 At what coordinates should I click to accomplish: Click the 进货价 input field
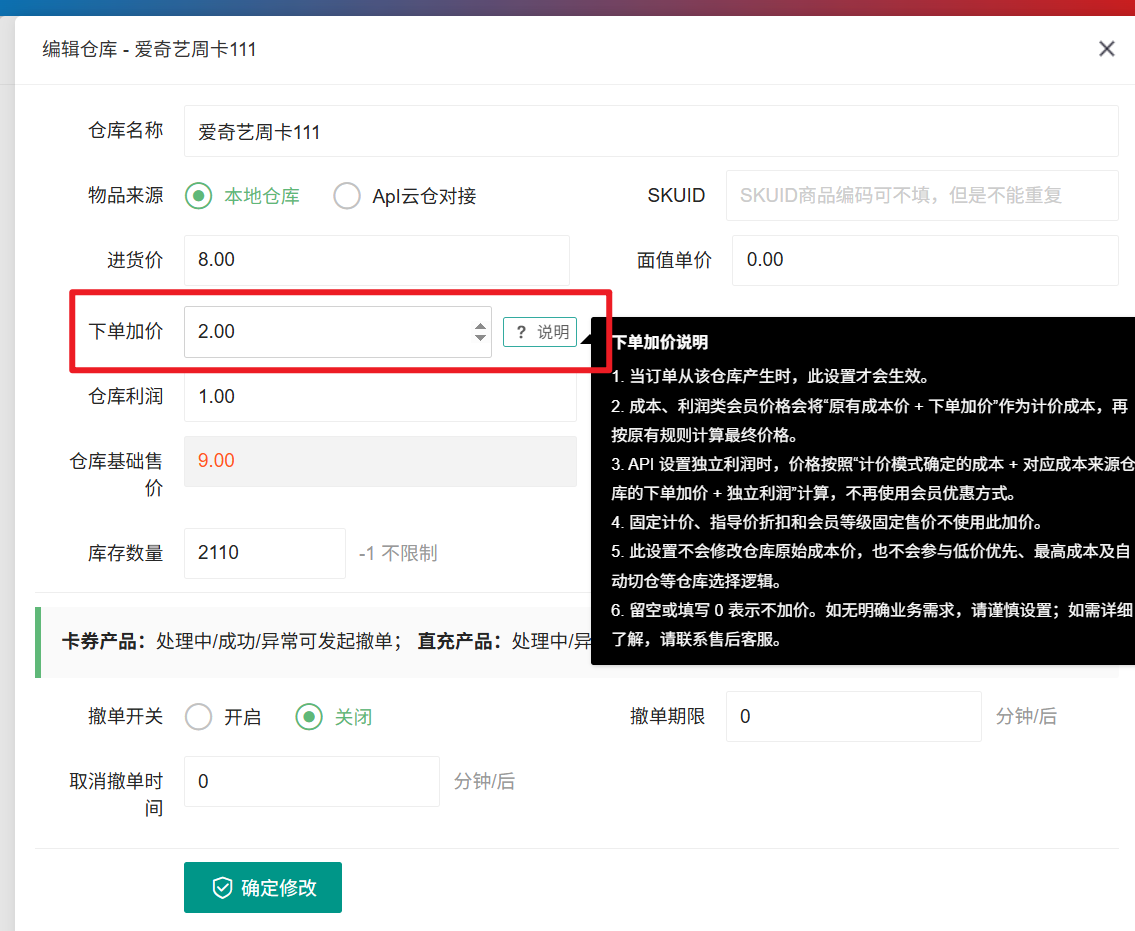(x=376, y=260)
